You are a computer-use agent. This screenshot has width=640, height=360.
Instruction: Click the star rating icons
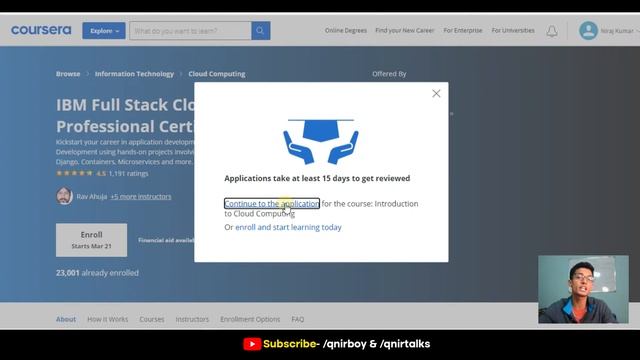(74, 173)
